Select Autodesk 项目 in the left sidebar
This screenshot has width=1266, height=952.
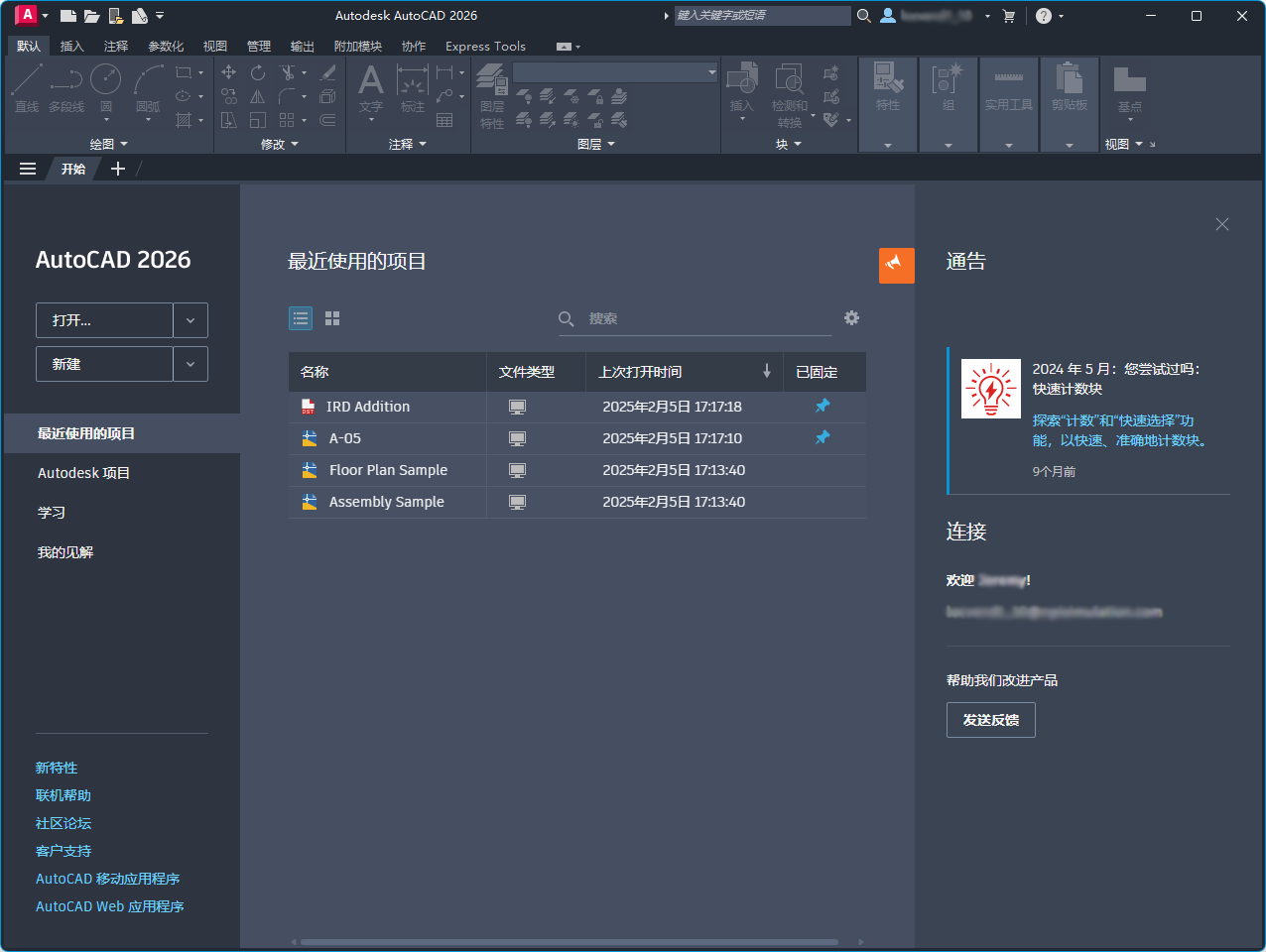[84, 473]
